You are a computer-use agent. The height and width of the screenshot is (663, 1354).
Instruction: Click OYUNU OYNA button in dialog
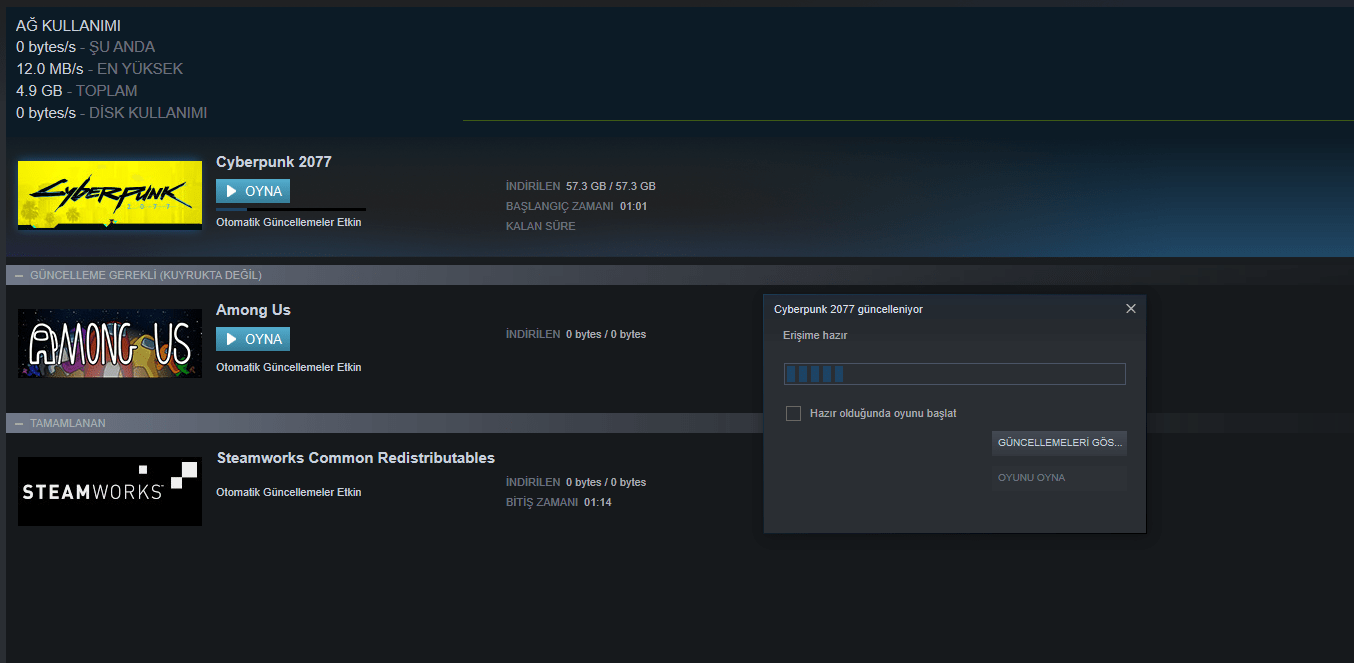pyautogui.click(x=1060, y=478)
